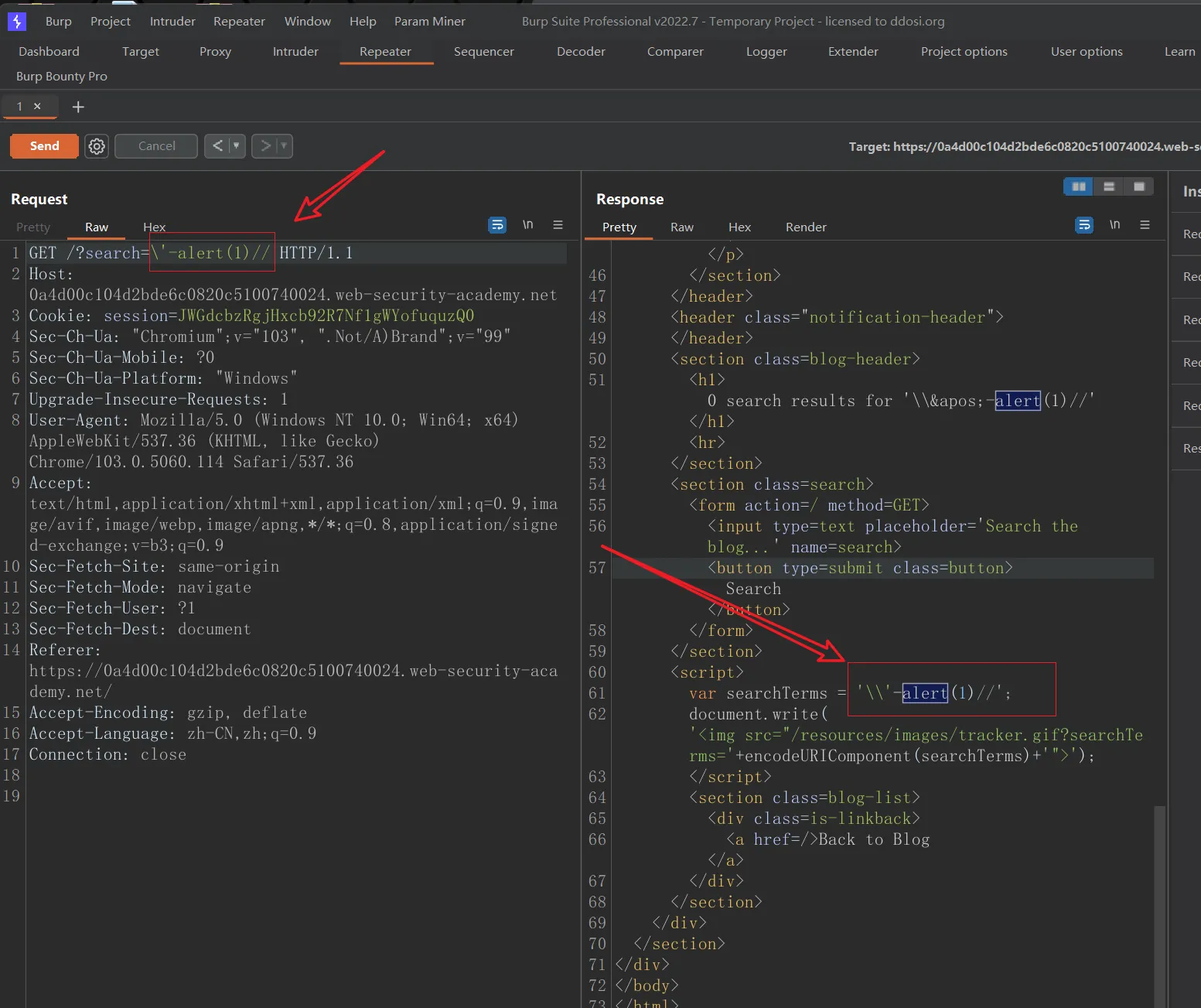Viewport: 1201px width, 1008px height.
Task: Click the Connection: close header line
Action: (107, 754)
